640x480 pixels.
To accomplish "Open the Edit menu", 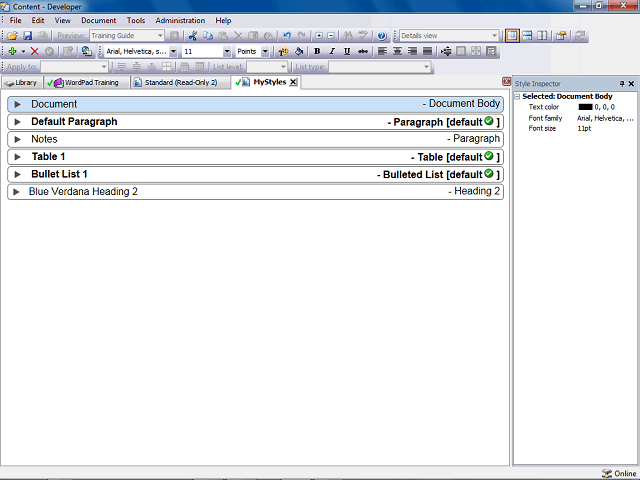I will (38, 20).
